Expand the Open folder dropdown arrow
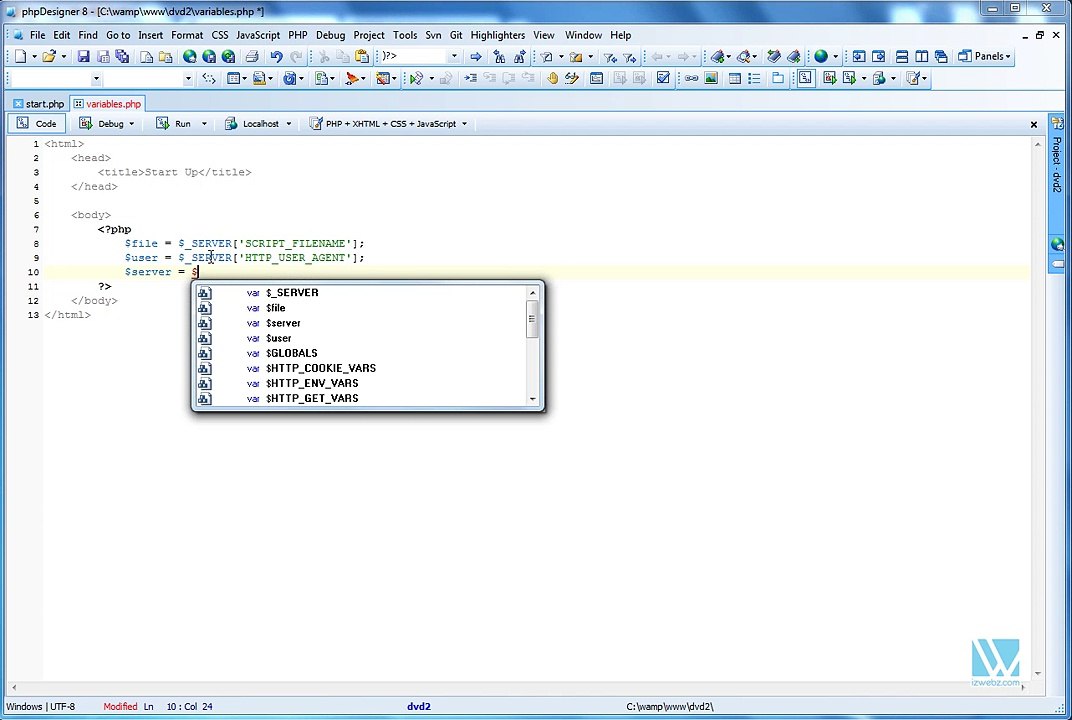This screenshot has width=1072, height=720. 63,57
